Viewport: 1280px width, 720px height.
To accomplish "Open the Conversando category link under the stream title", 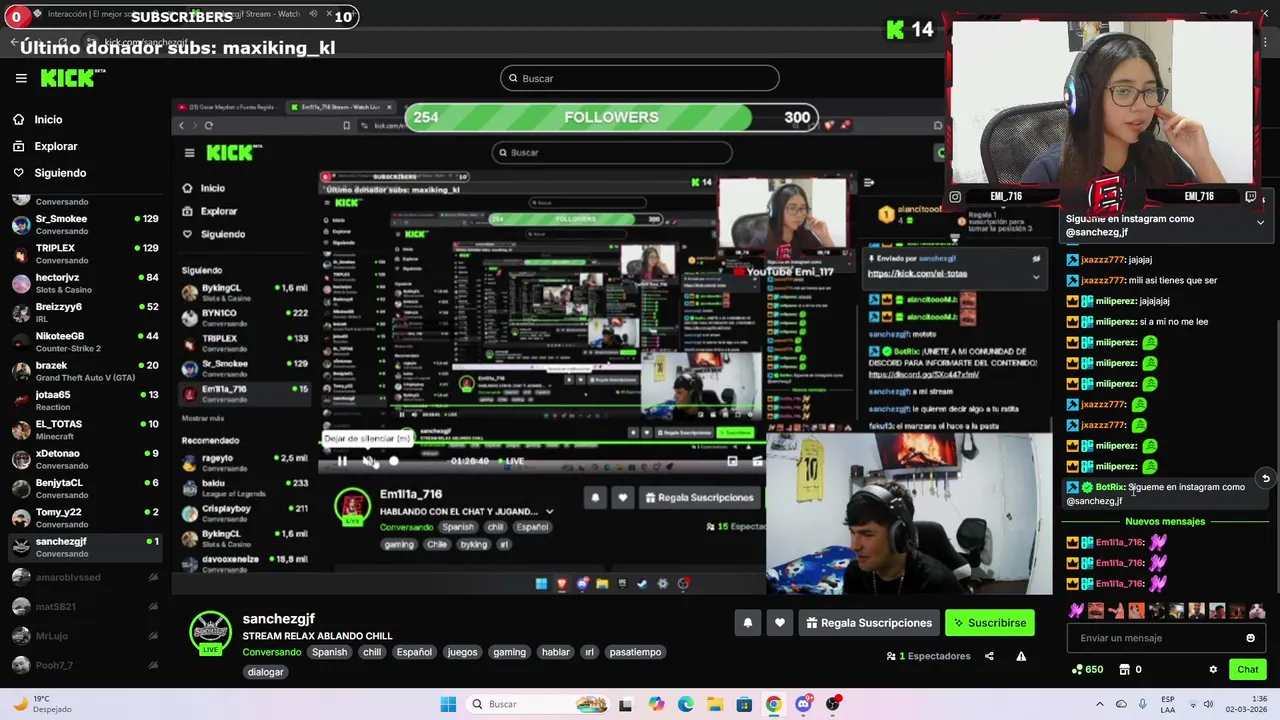I will pos(272,652).
